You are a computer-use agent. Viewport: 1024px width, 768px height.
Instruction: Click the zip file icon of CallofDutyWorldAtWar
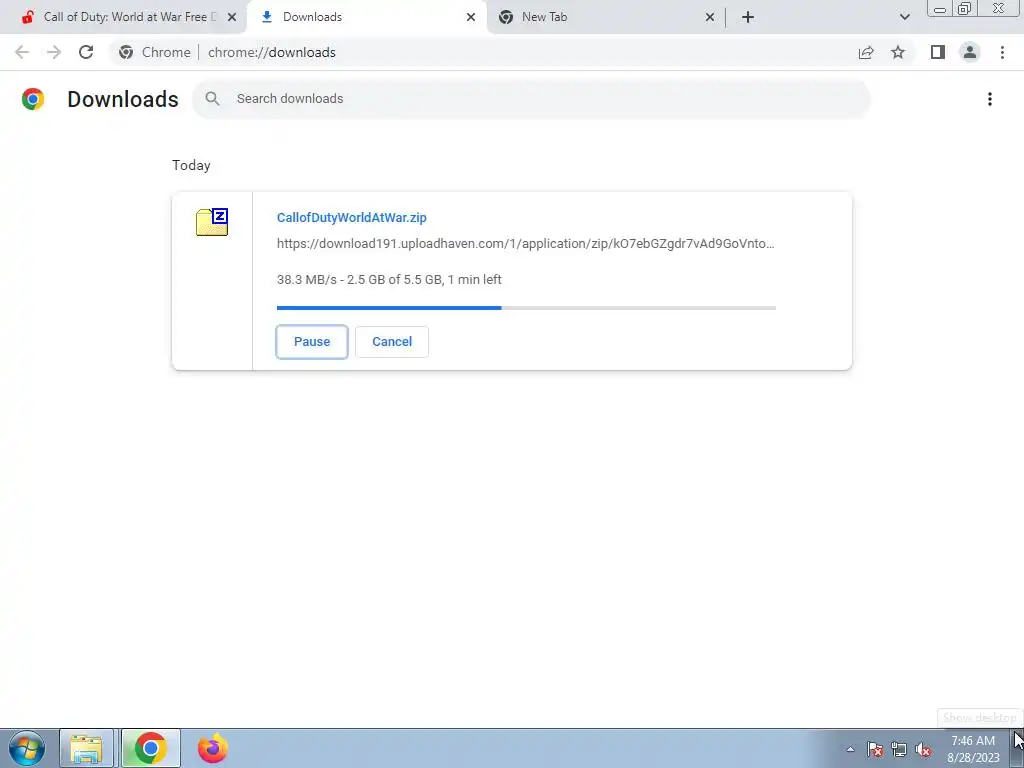point(212,222)
